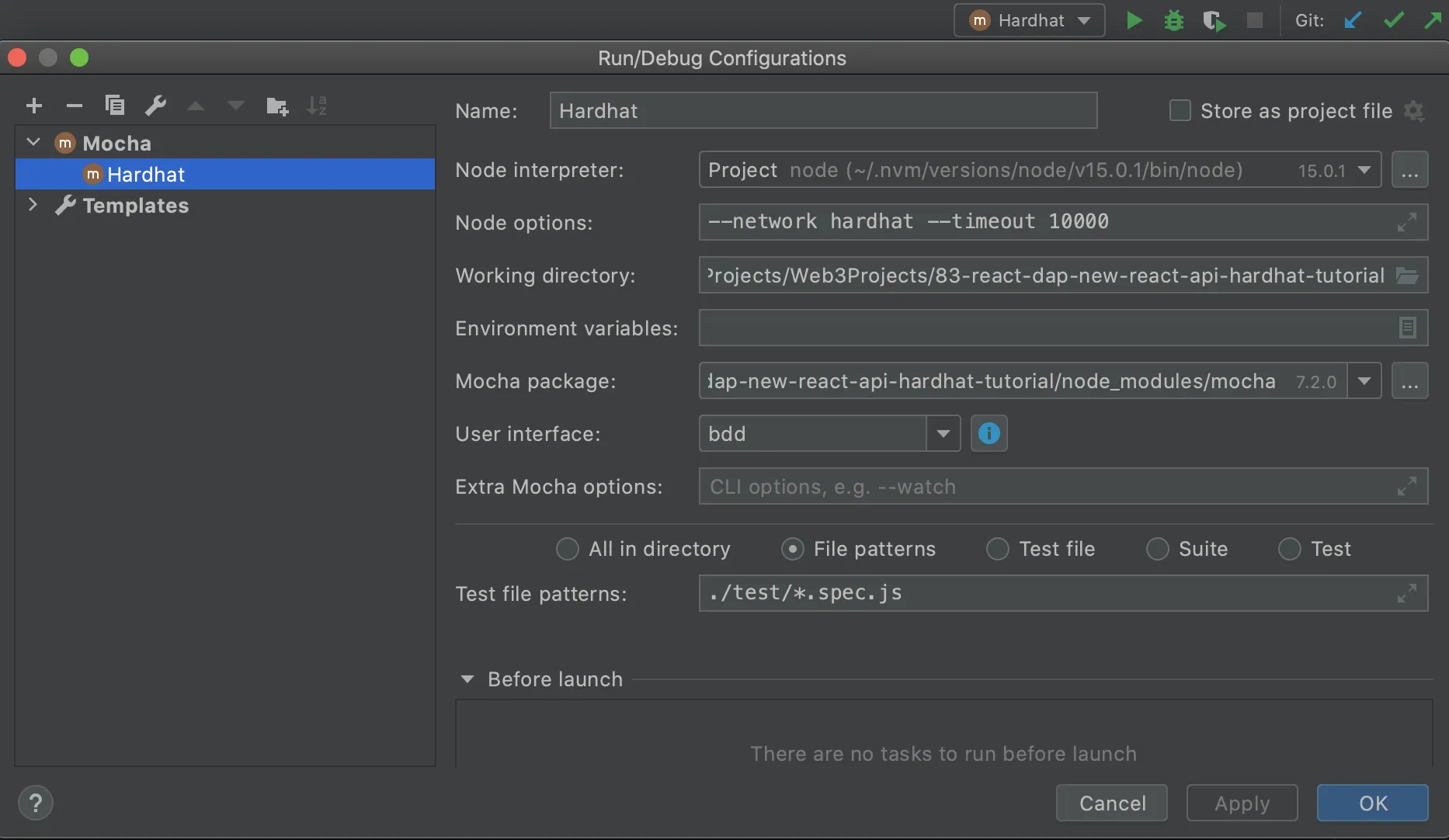Click the Remove Configuration minus icon
The width and height of the screenshot is (1449, 840).
coord(75,106)
